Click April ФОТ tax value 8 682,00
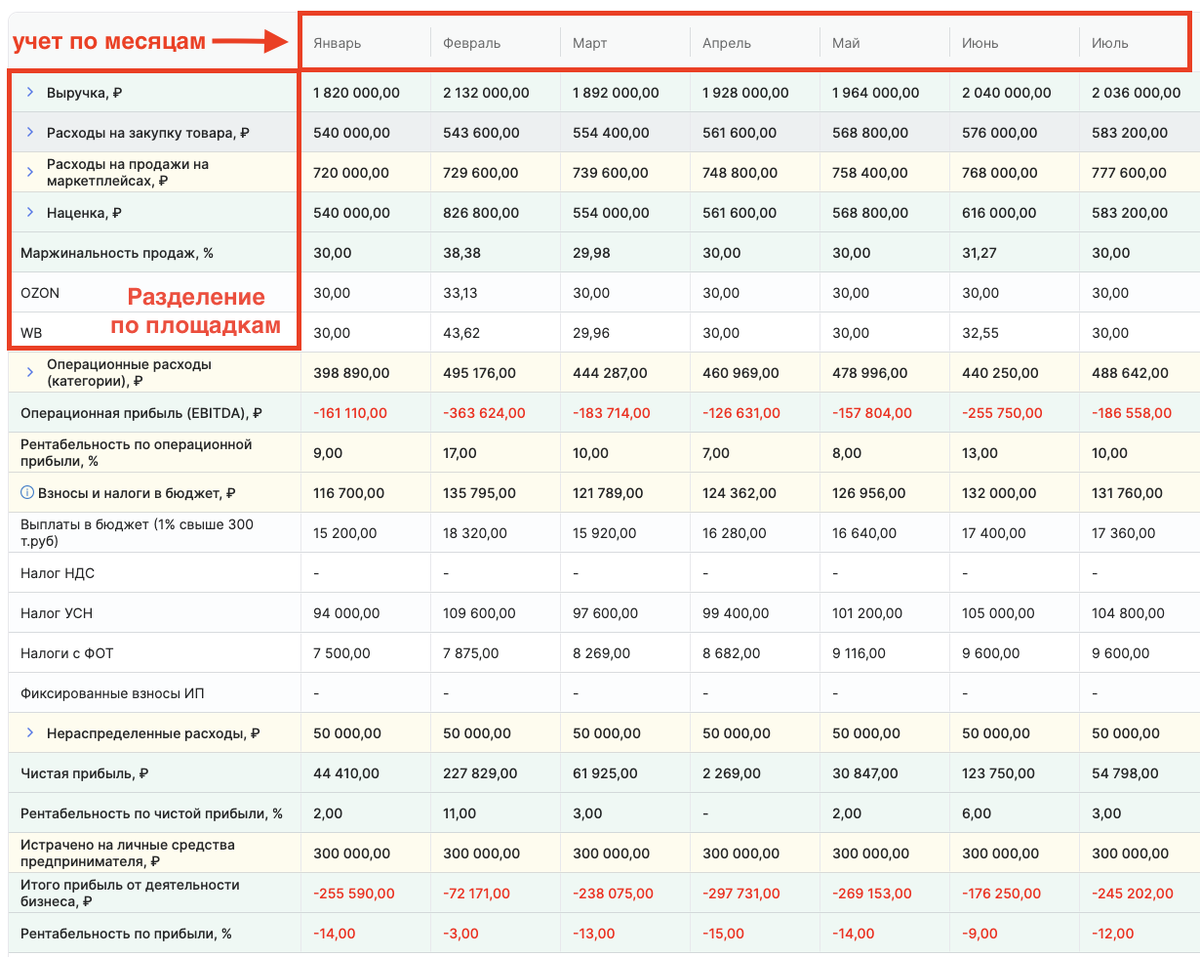This screenshot has height=957, width=1200. tap(731, 653)
